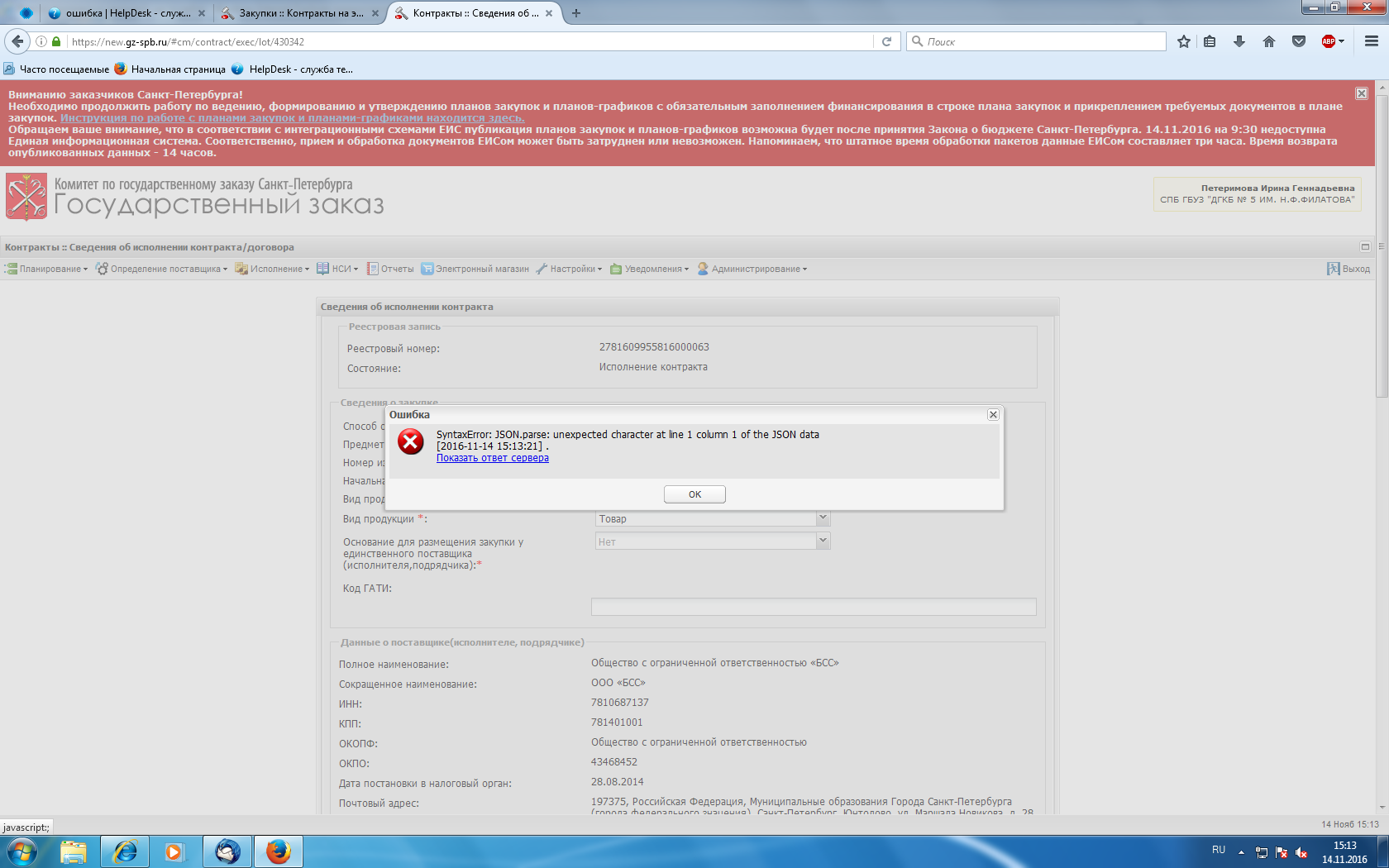The height and width of the screenshot is (868, 1389).
Task: Show hidden system tray icons arrow
Action: pos(1241,852)
